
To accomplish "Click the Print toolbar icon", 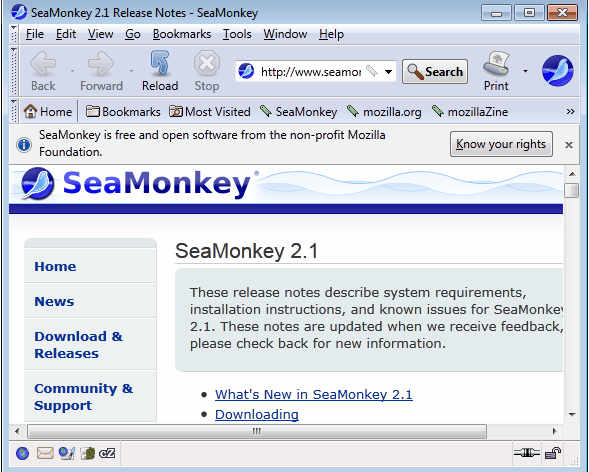I will [x=496, y=71].
